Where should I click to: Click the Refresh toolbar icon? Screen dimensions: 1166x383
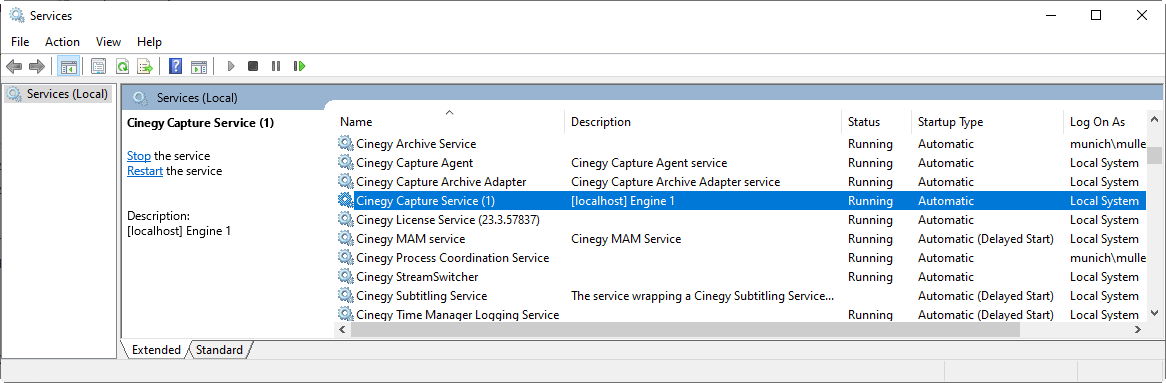(122, 66)
